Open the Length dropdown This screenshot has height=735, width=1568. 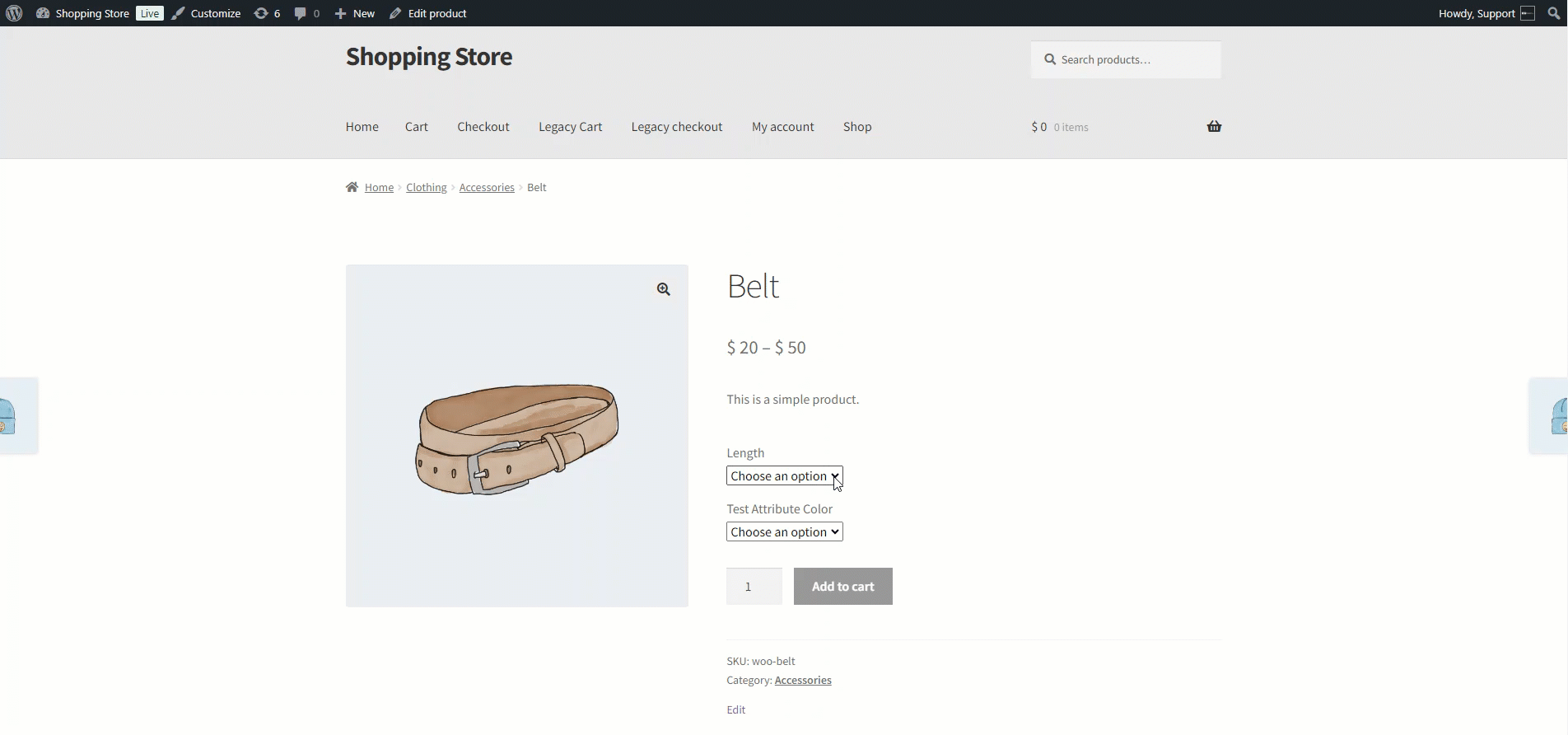point(784,476)
